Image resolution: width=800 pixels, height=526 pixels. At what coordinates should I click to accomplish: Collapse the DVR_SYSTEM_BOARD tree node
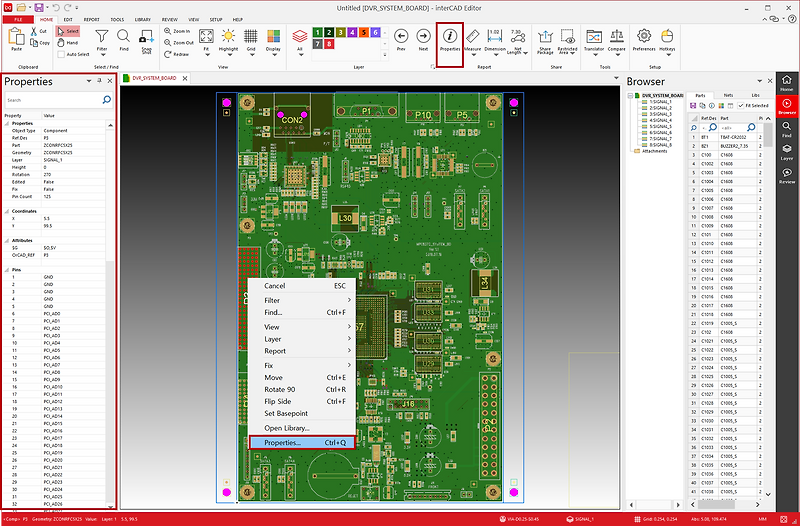pos(630,95)
